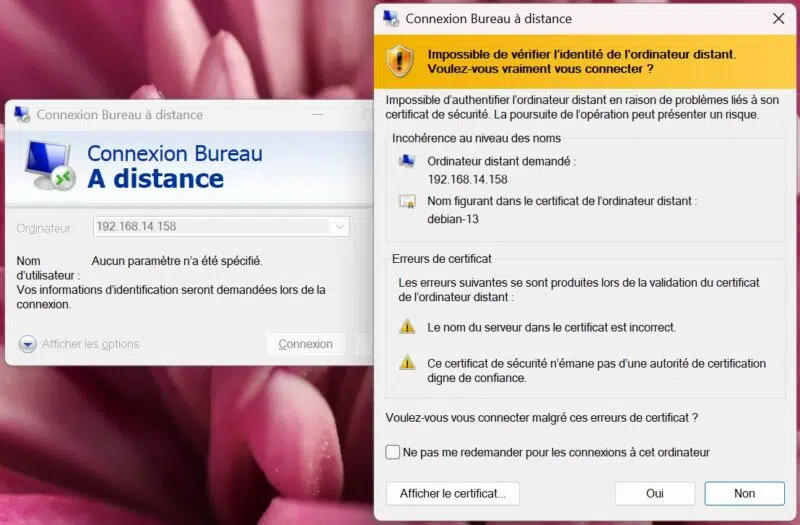Screen dimensions: 800x525
Task: Click the Ordinateur label in main window
Action: click(43, 228)
